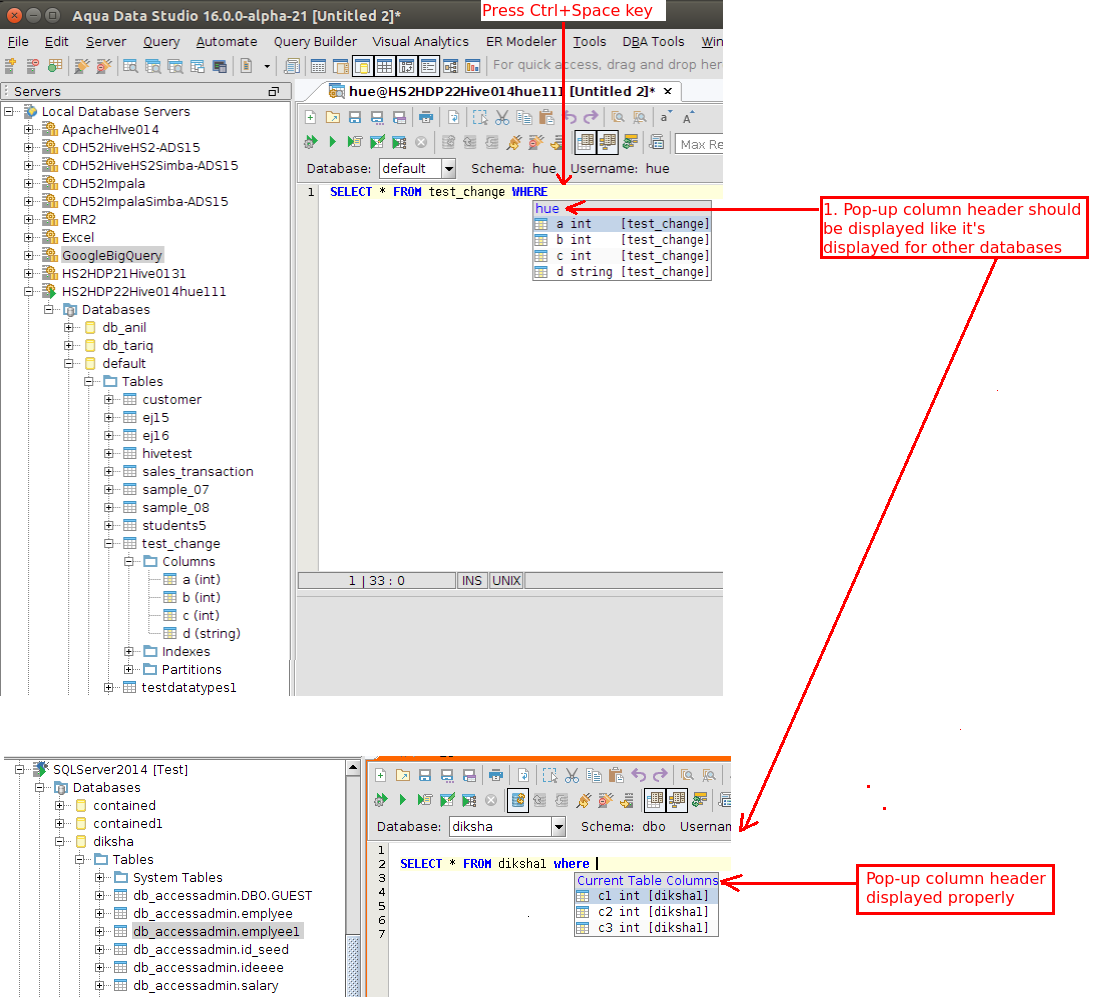Toggle fourth boxed layout button in main toolbar
Viewport: 1093px width, 997px height.
click(x=429, y=66)
